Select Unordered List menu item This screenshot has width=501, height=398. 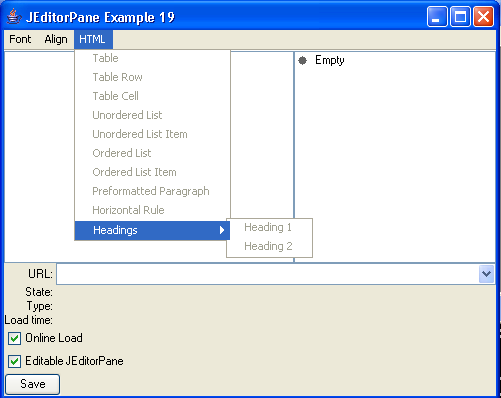(x=152, y=115)
